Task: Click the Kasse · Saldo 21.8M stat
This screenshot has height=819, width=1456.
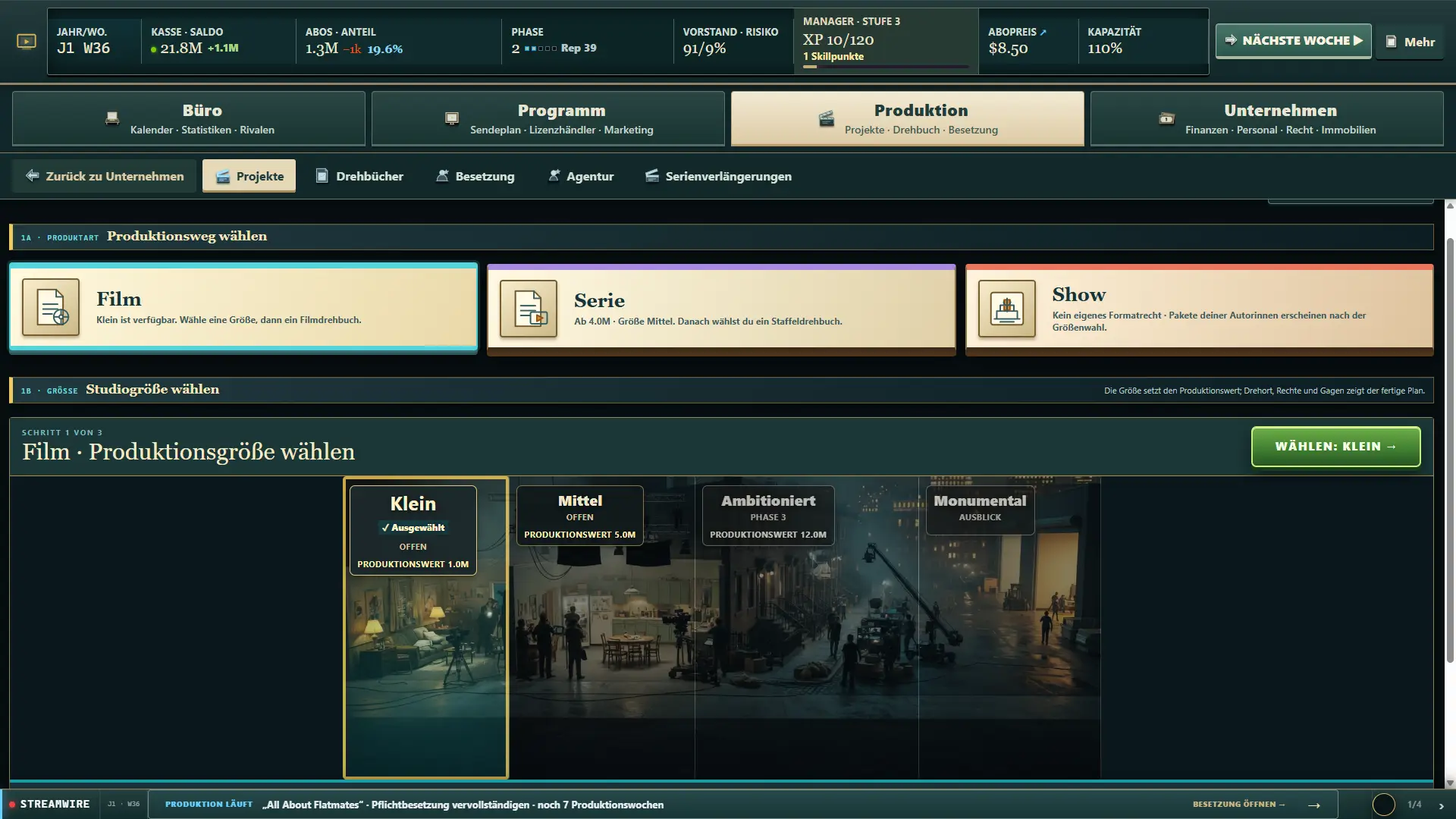Action: [218, 41]
